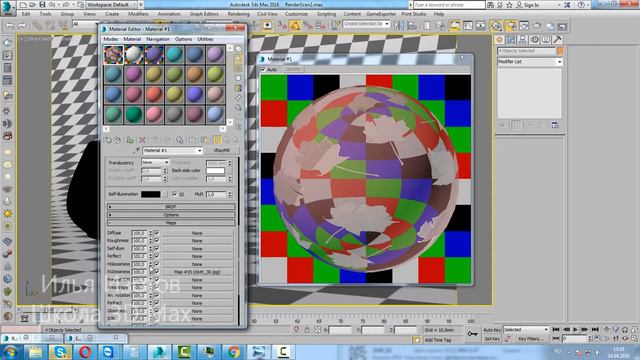Open the Utilities menu in Material Editor
The image size is (640, 360).
click(205, 39)
